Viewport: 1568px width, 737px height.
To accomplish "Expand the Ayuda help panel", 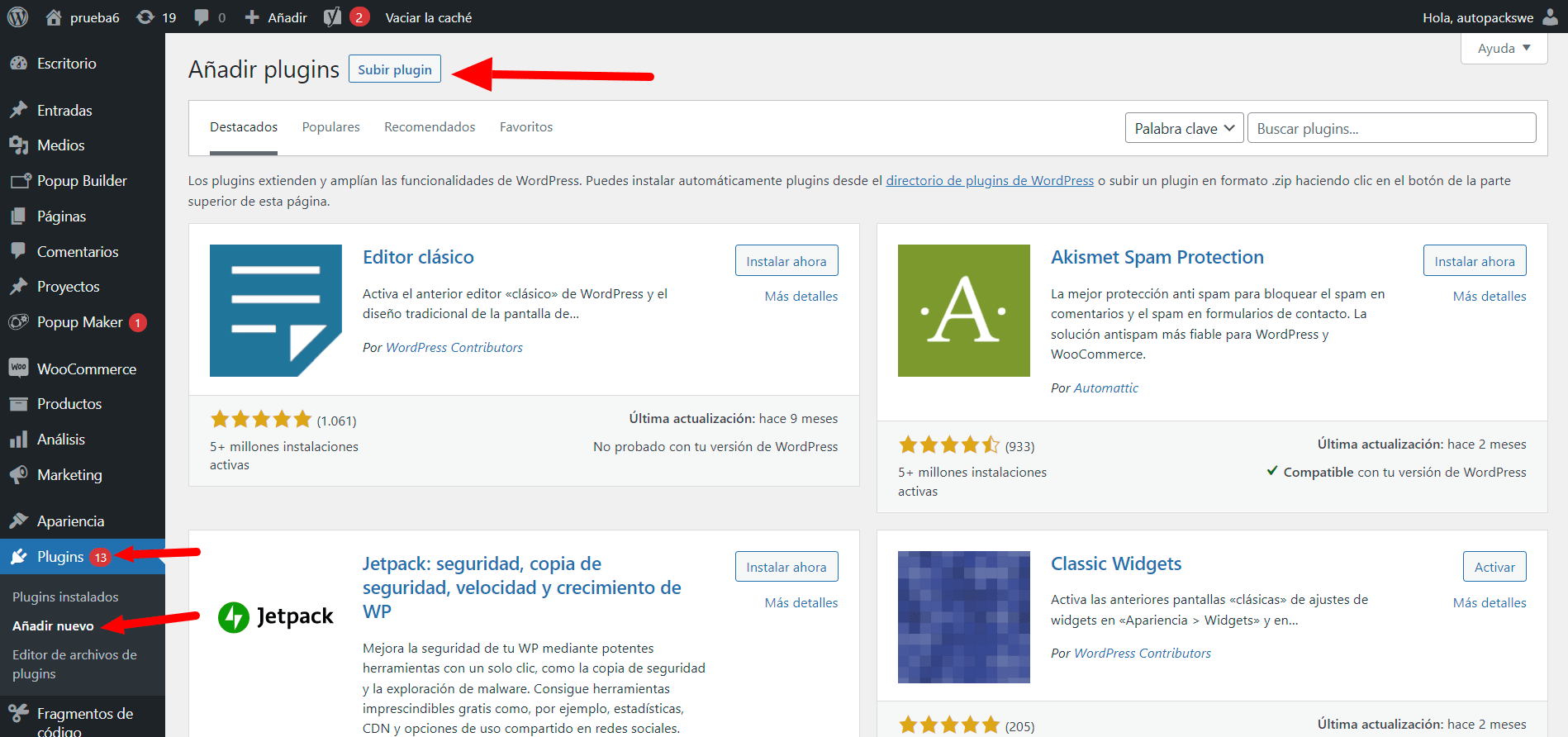I will [x=1504, y=48].
